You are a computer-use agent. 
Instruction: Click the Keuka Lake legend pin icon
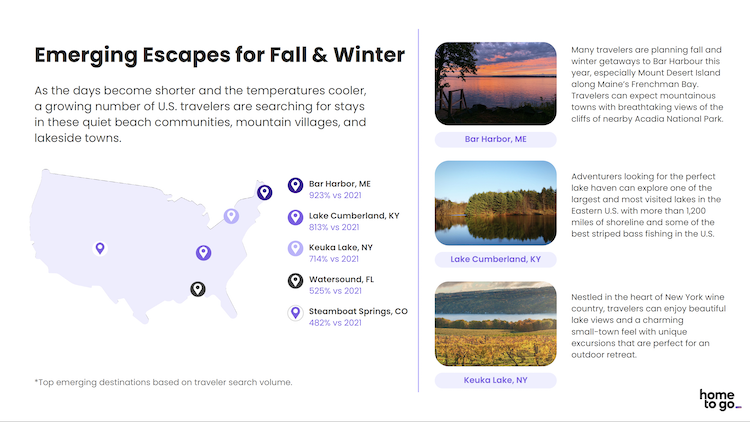(295, 249)
